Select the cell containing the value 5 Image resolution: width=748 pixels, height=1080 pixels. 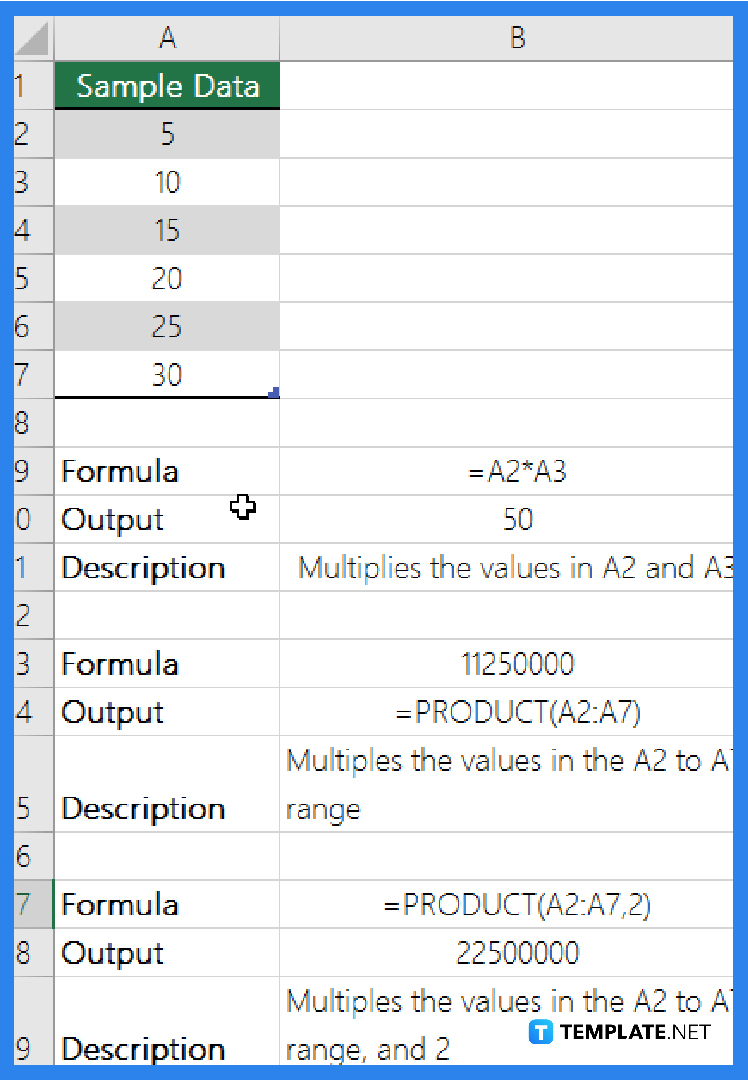167,134
